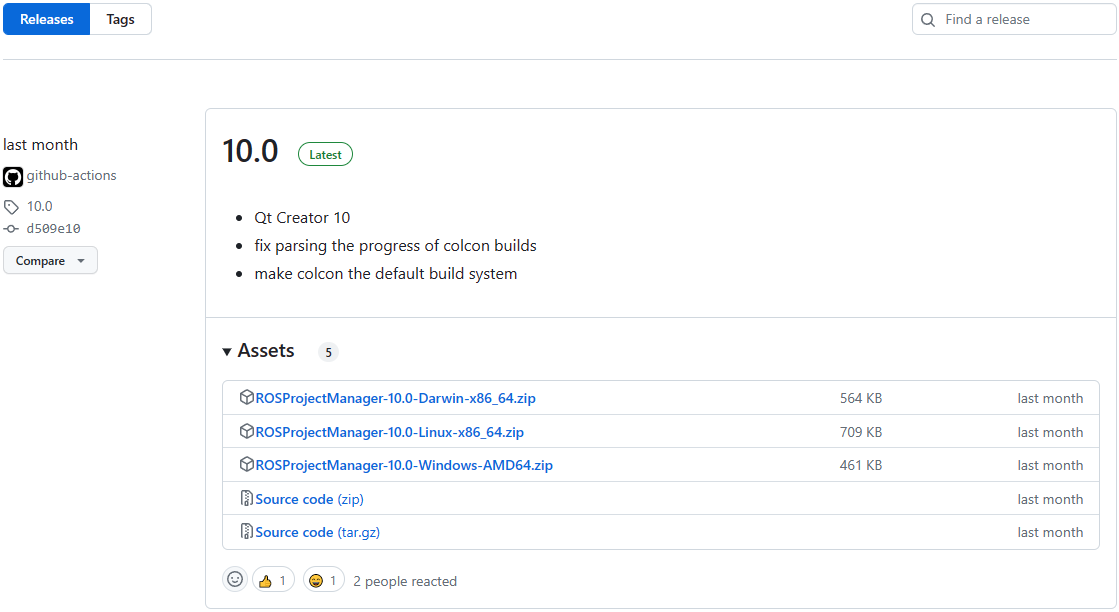Click file-zip icon of Source code (tar.gz)
Screen dimensions: 1119x612
pos(246,531)
